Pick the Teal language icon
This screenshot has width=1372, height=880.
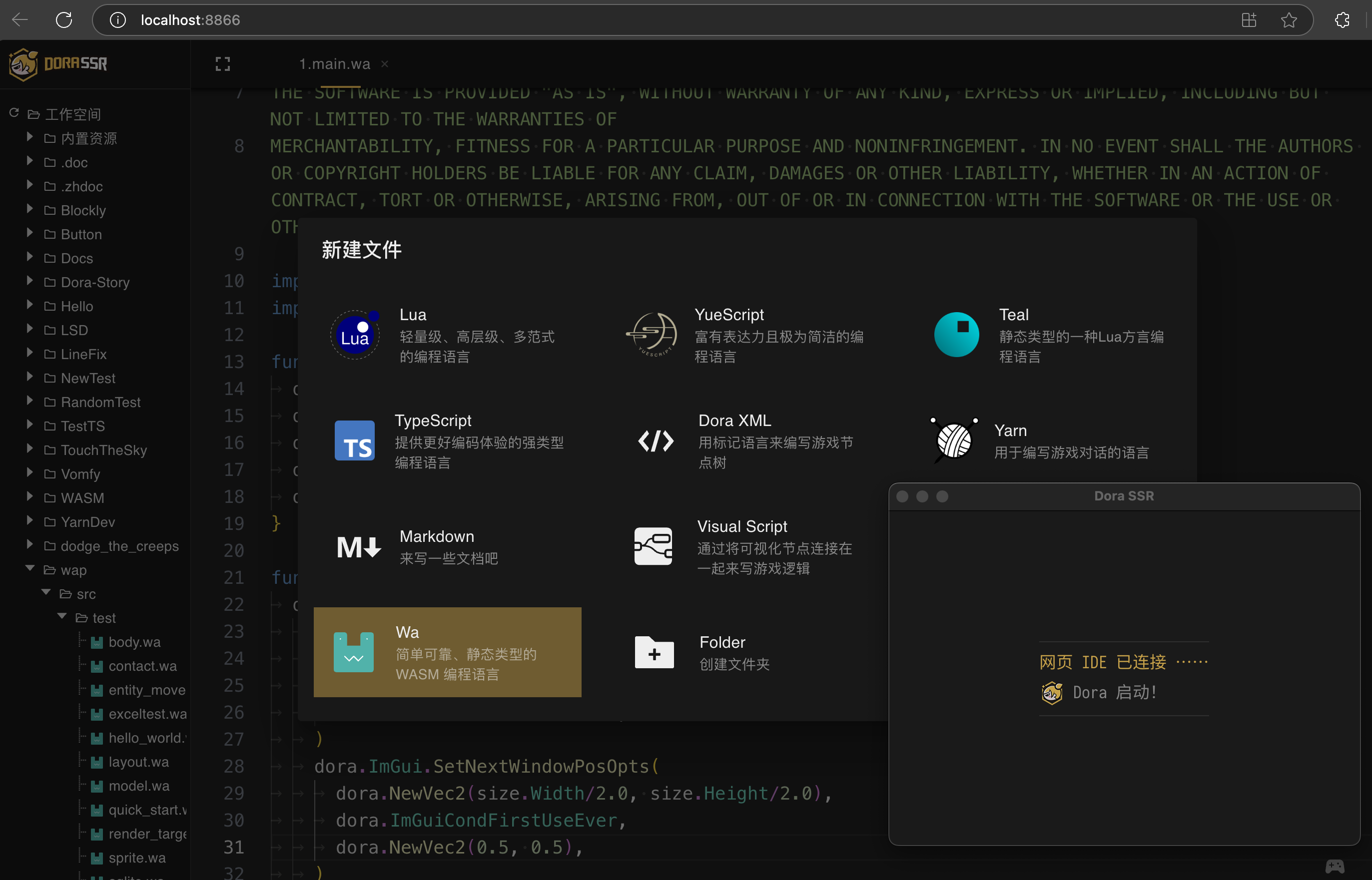(956, 335)
